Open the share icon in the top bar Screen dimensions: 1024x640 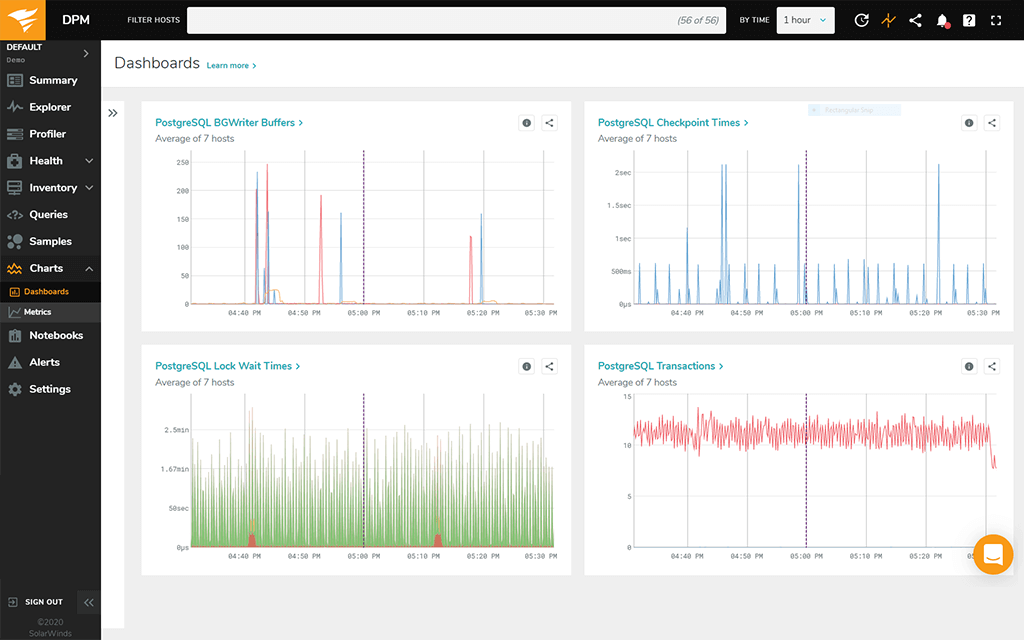(915, 20)
